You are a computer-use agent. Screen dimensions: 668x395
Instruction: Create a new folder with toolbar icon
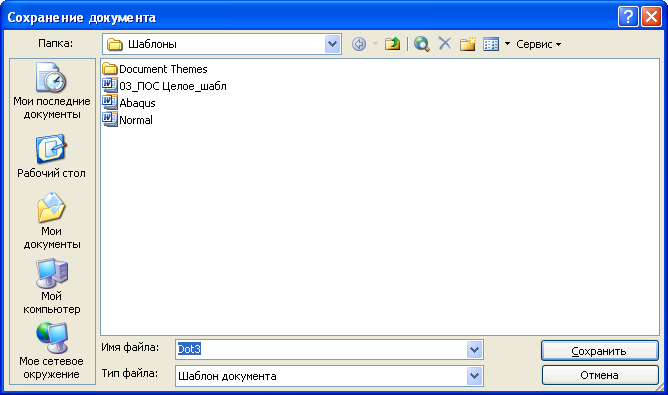(467, 44)
